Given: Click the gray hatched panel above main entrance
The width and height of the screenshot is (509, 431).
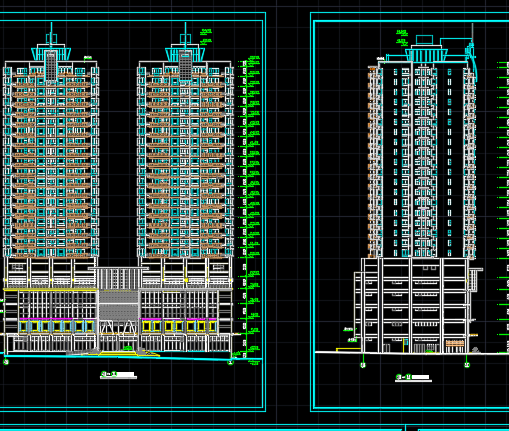Looking at the screenshot, I should pos(119,305).
